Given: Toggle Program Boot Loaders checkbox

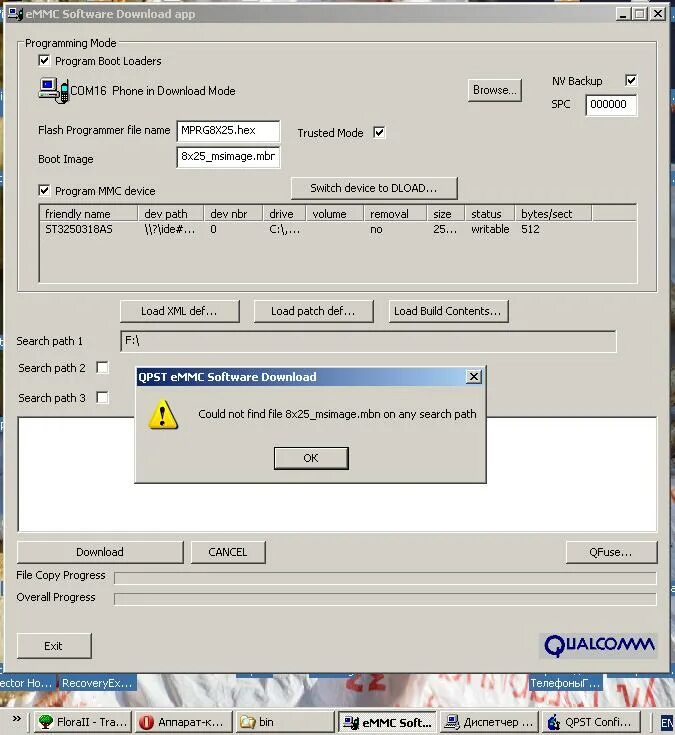Looking at the screenshot, I should point(44,60).
